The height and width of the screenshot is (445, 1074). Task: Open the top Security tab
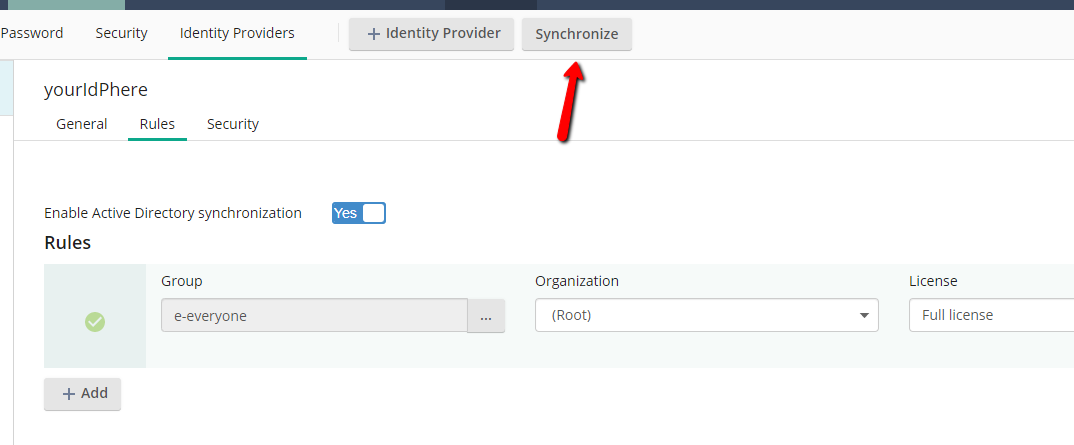[x=121, y=33]
